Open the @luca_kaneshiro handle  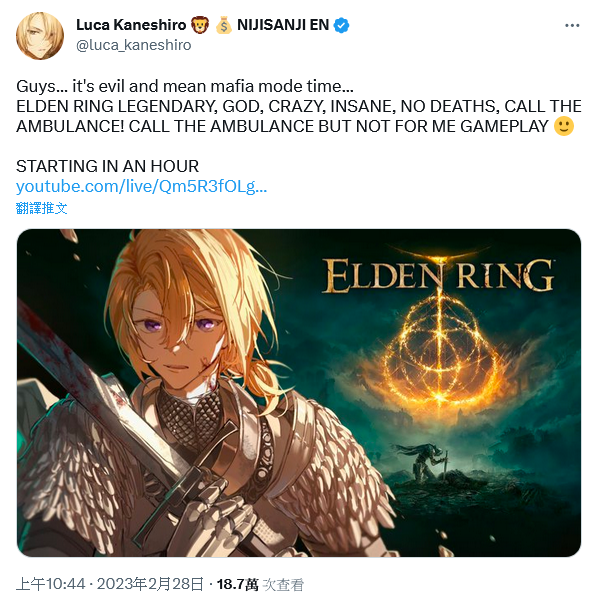coord(134,45)
